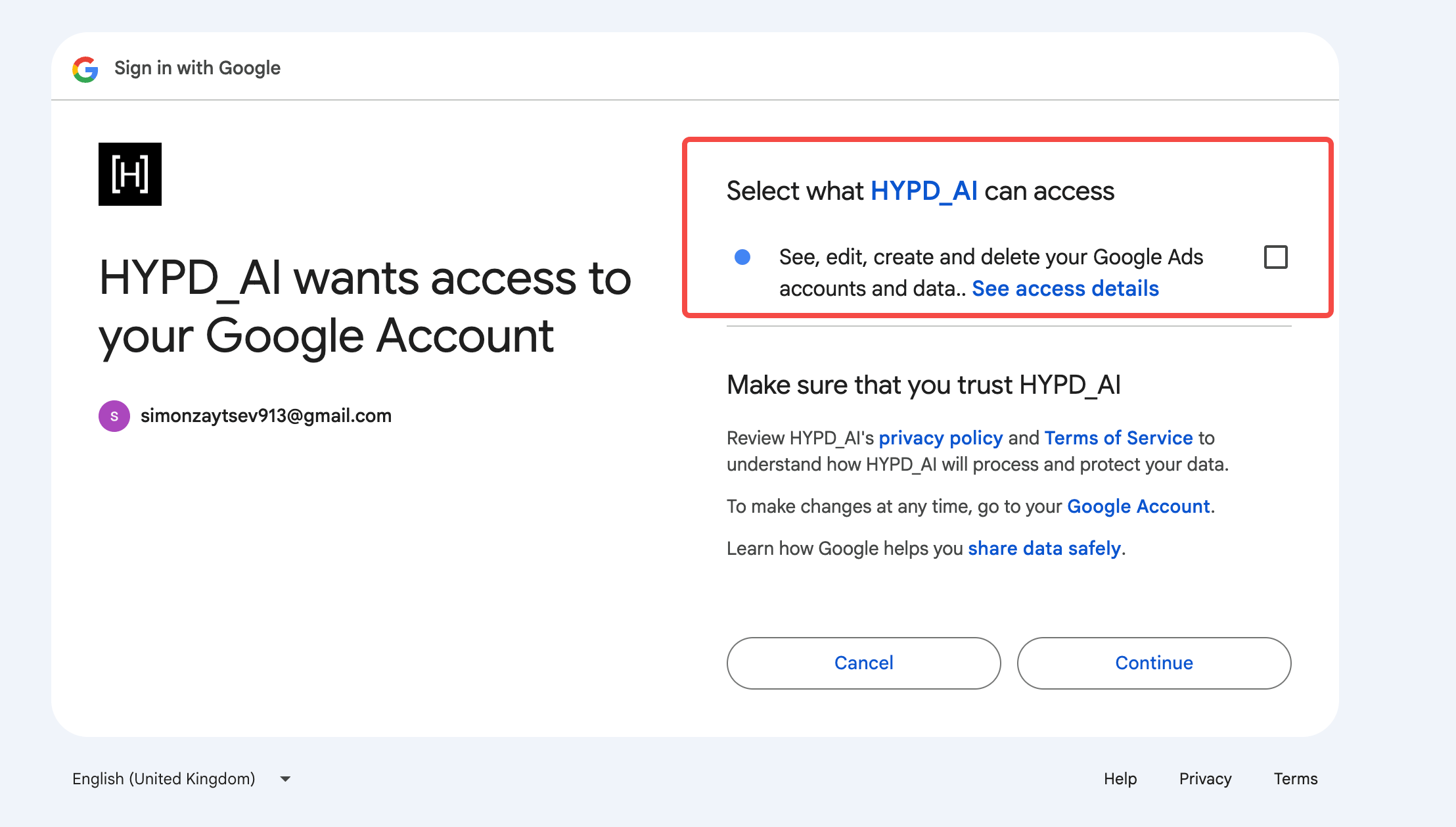Click the HYPD_AI [H] app logo
The width and height of the screenshot is (1456, 827).
click(130, 174)
